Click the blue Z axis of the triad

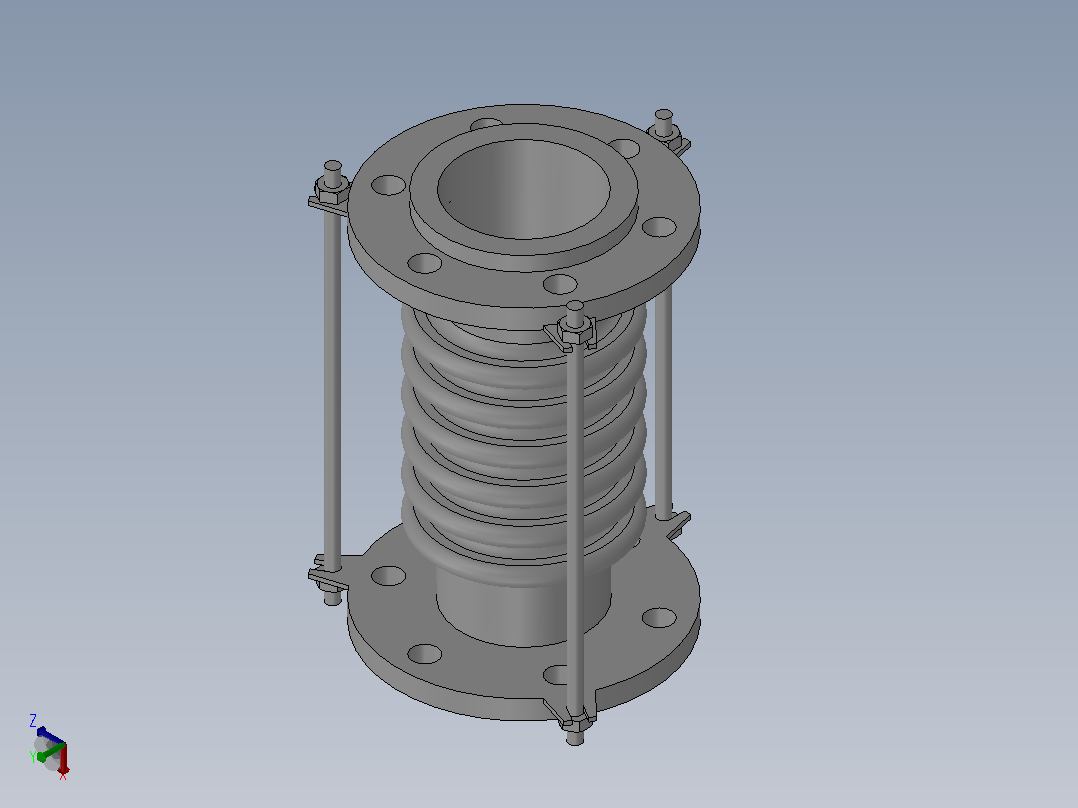tap(50, 735)
